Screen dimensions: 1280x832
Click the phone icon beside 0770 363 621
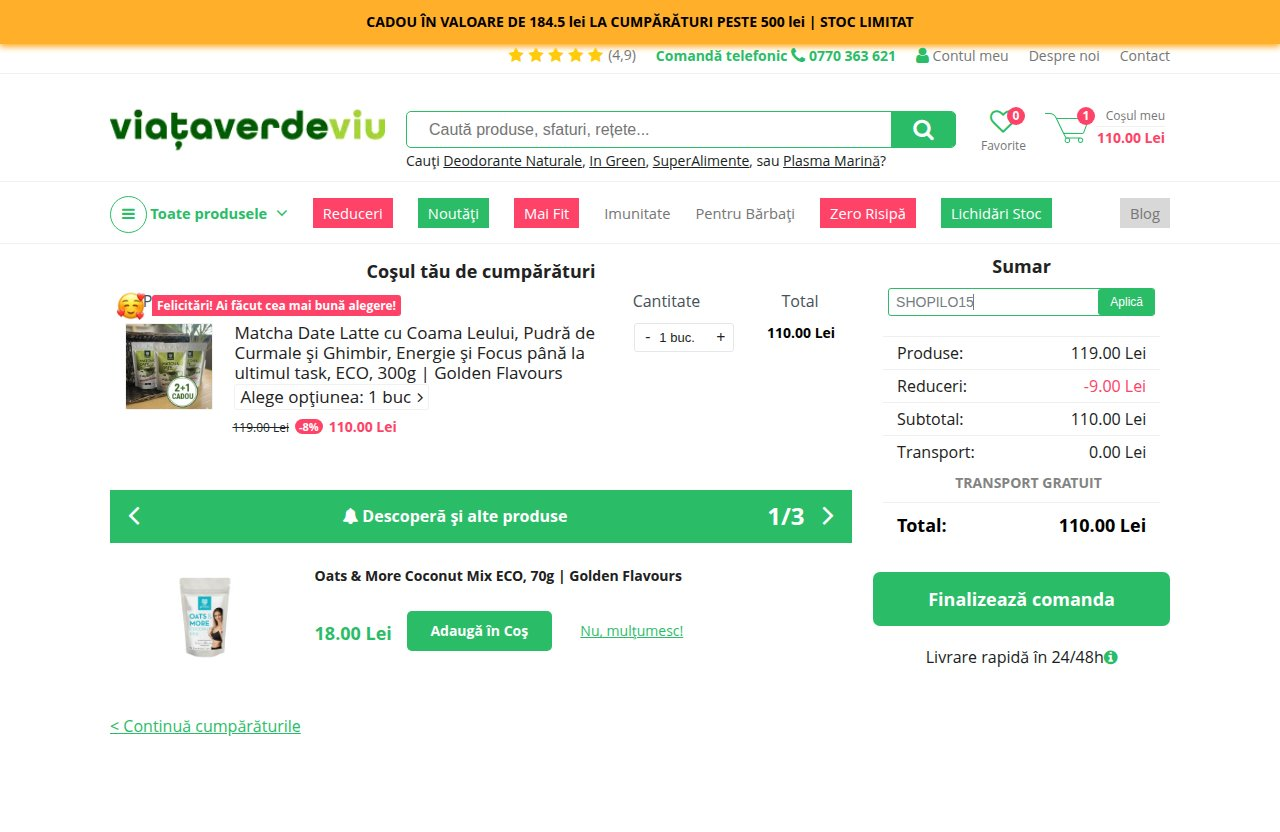798,55
